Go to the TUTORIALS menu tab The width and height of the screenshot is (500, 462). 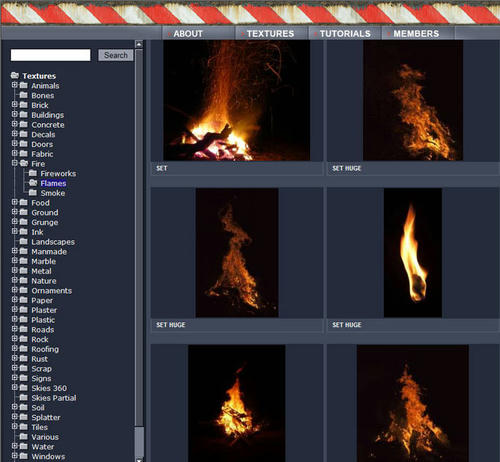[x=345, y=34]
